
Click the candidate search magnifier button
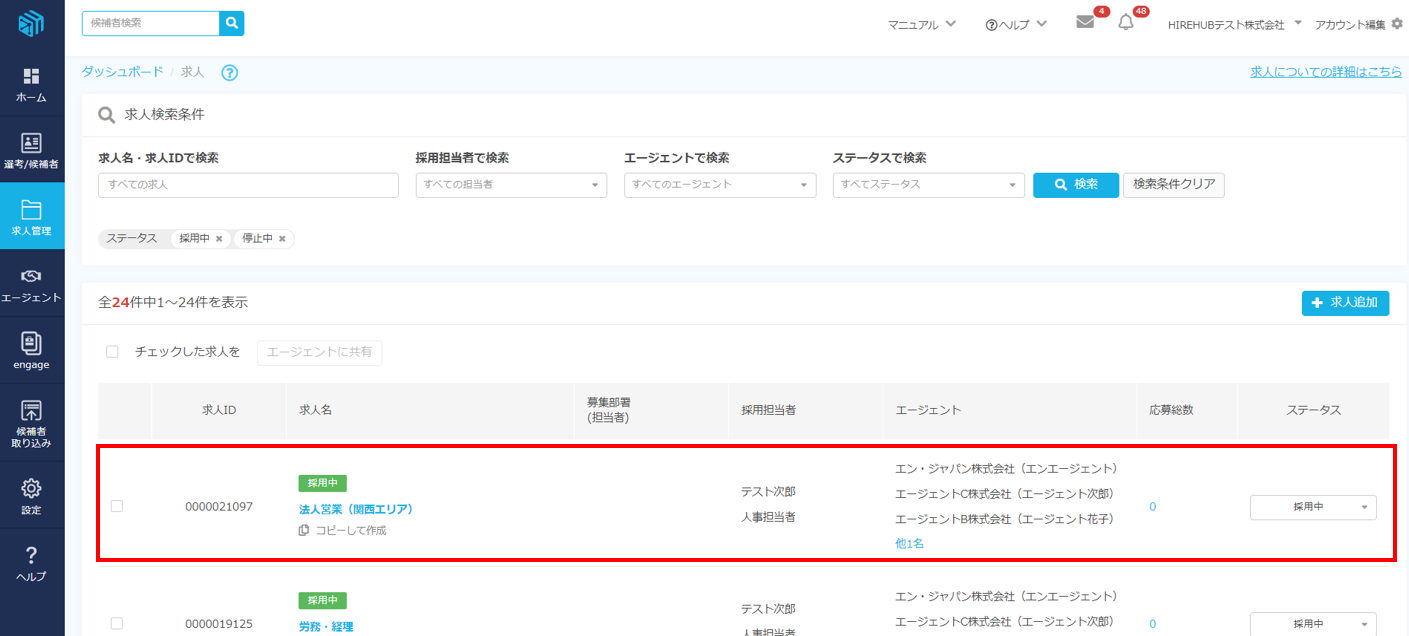tap(231, 23)
